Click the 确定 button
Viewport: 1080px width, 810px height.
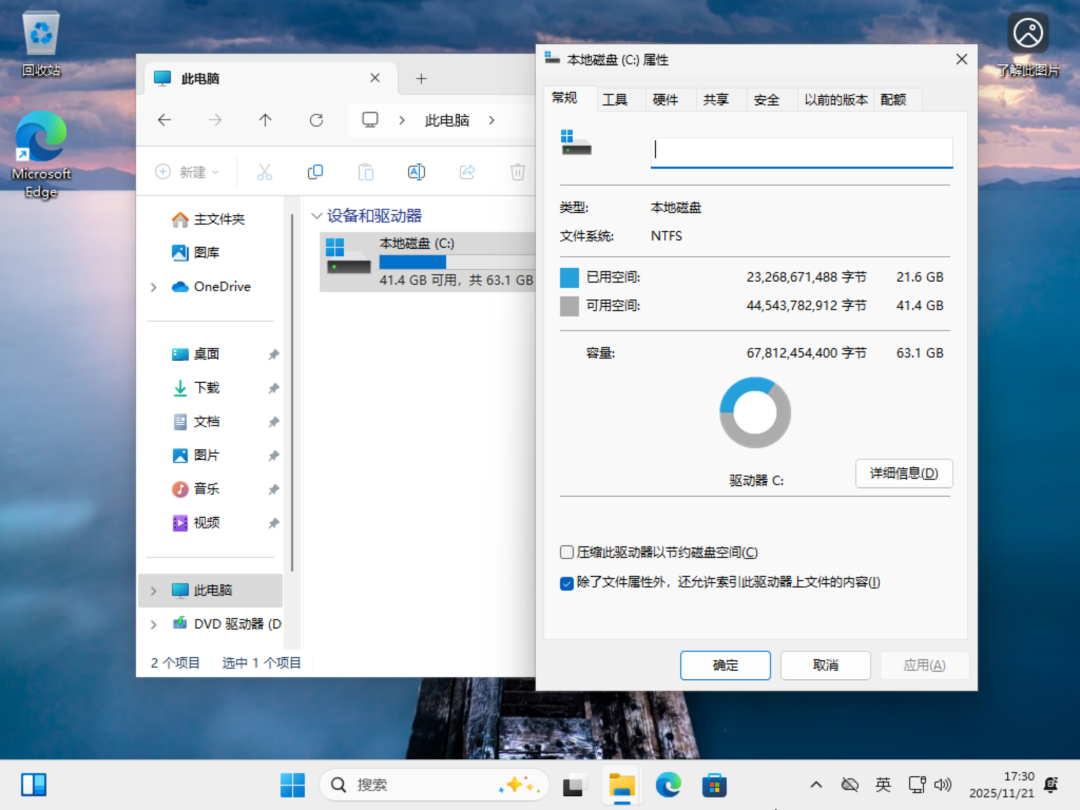(725, 665)
